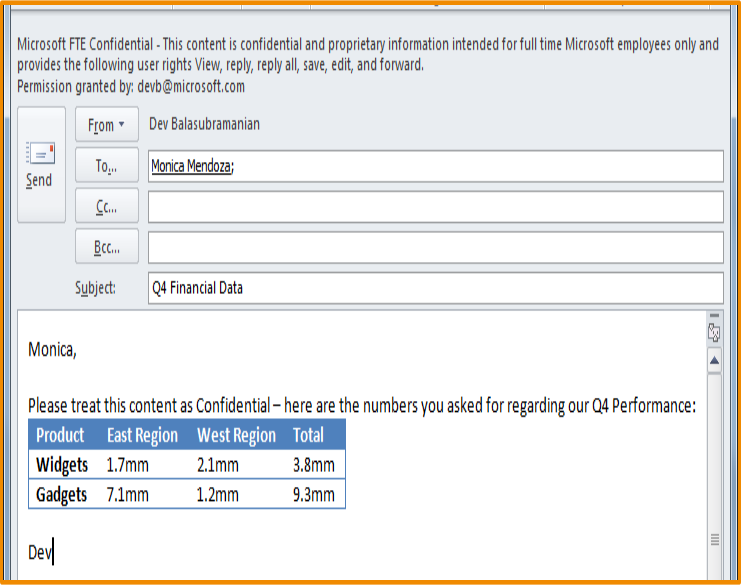Click the split bar handle at the scrollbar top
Viewport: 741px width, 585px height.
715,315
